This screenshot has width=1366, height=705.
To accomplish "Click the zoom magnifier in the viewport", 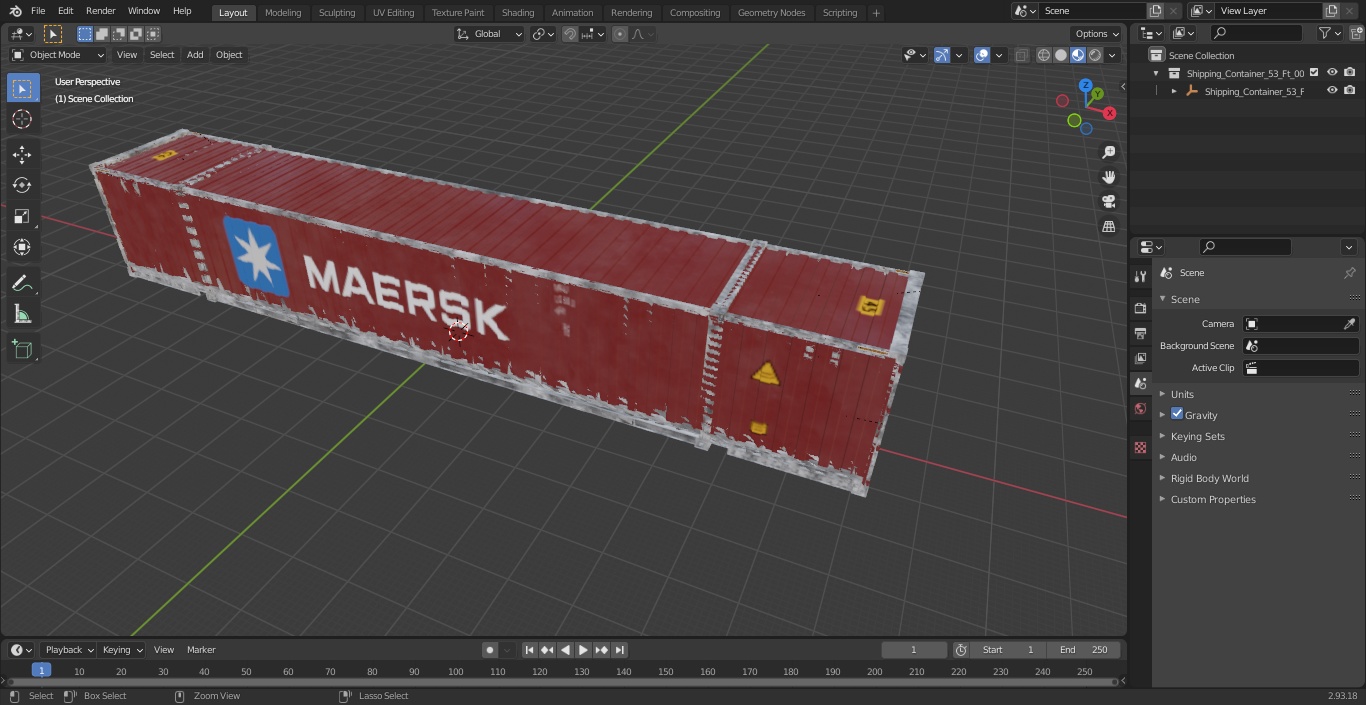I will point(1108,152).
